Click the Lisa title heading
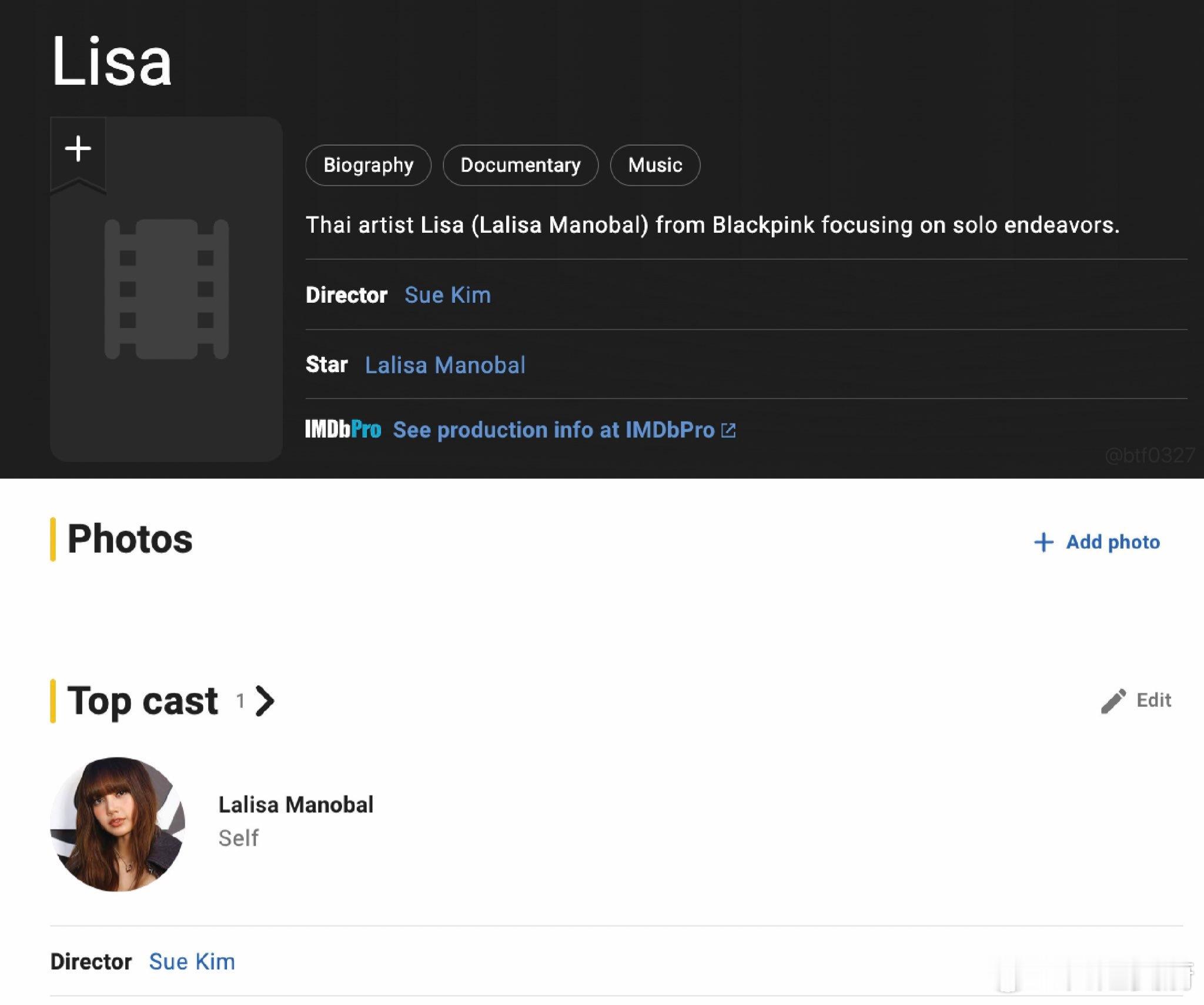This screenshot has width=1204, height=1005. (111, 61)
